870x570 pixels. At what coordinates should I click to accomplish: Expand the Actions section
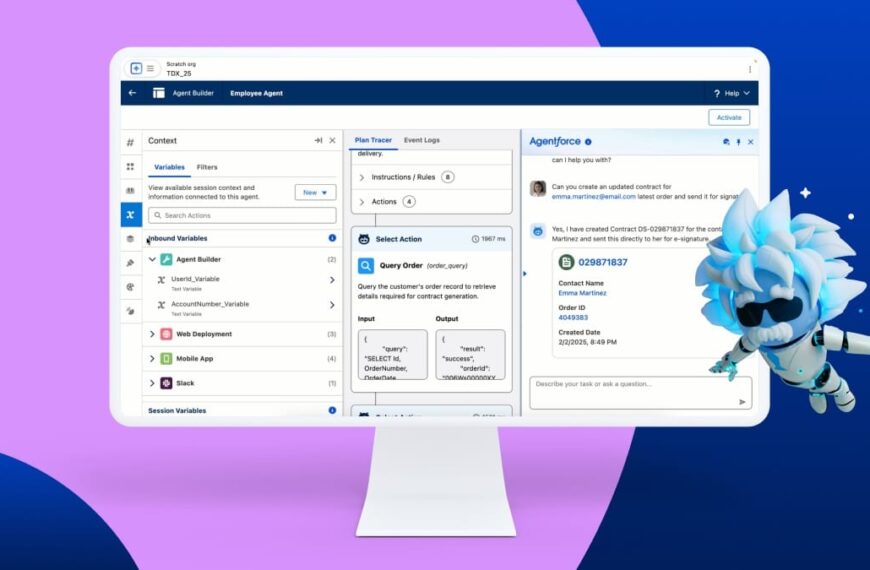362,202
